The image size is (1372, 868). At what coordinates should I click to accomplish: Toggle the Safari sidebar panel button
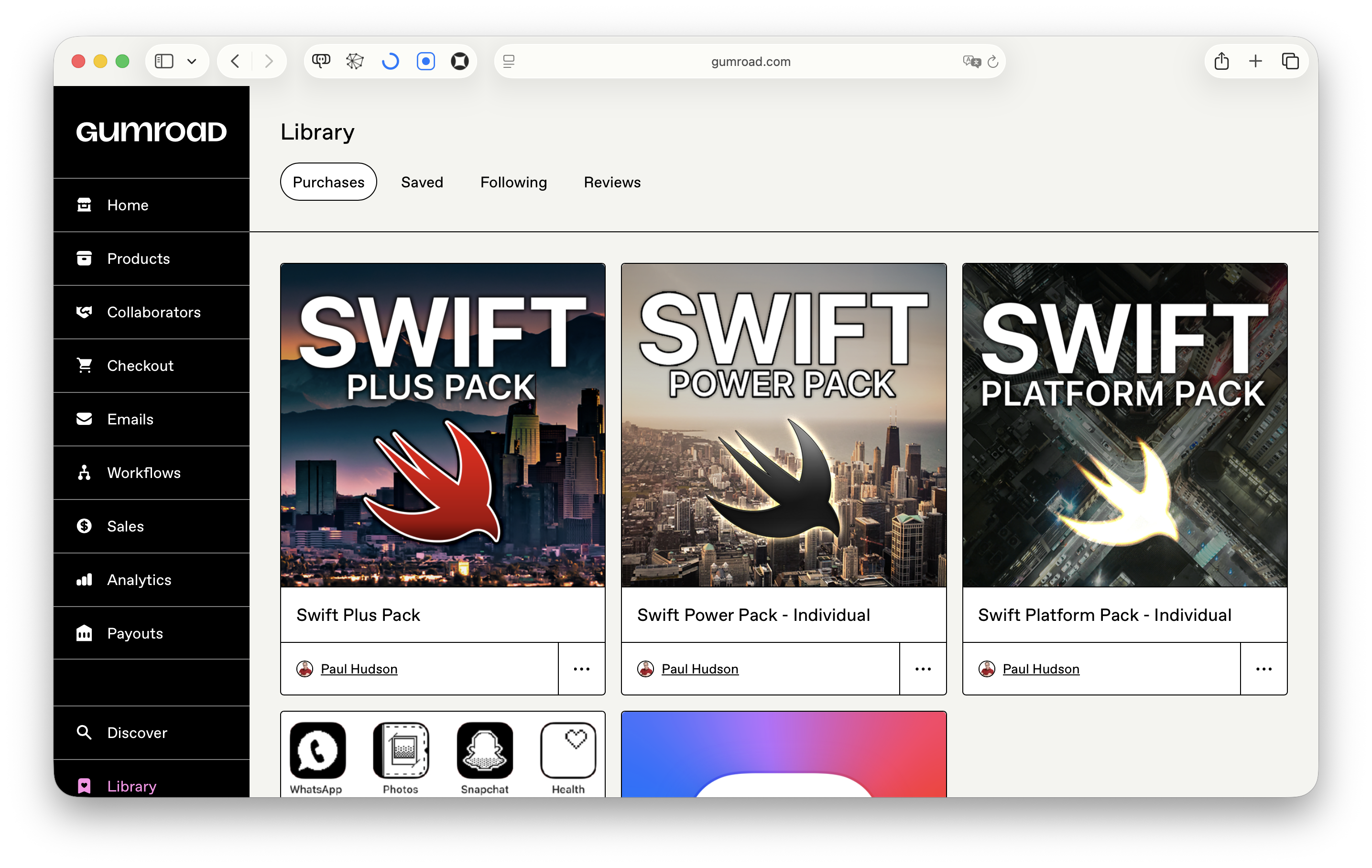tap(164, 61)
